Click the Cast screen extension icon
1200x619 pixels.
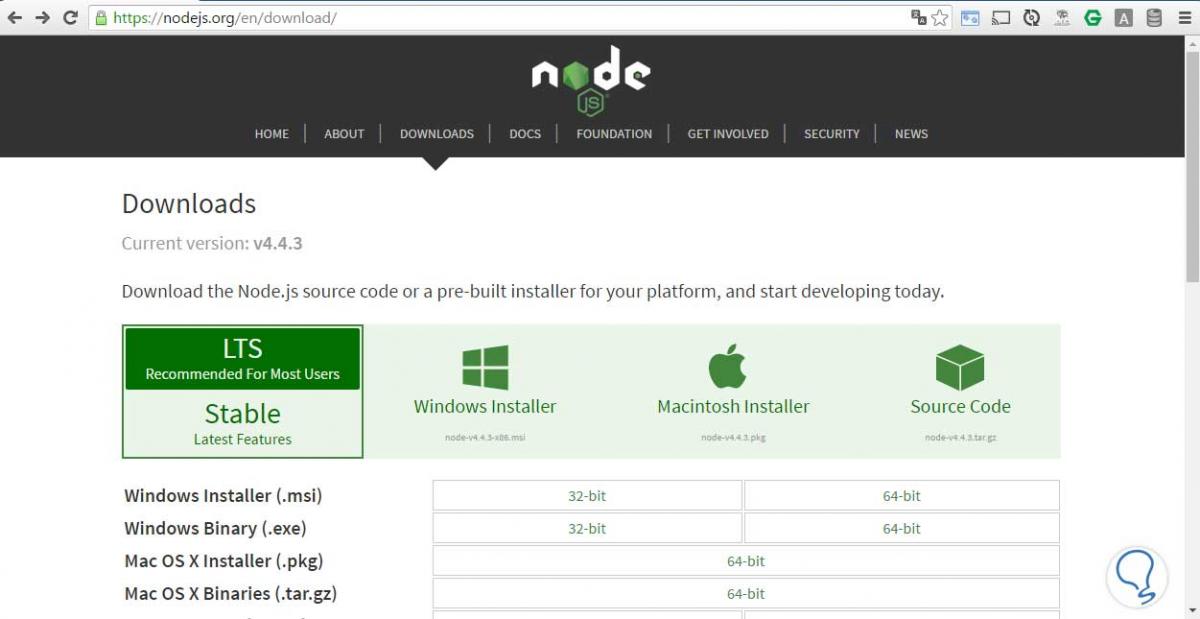click(1002, 17)
